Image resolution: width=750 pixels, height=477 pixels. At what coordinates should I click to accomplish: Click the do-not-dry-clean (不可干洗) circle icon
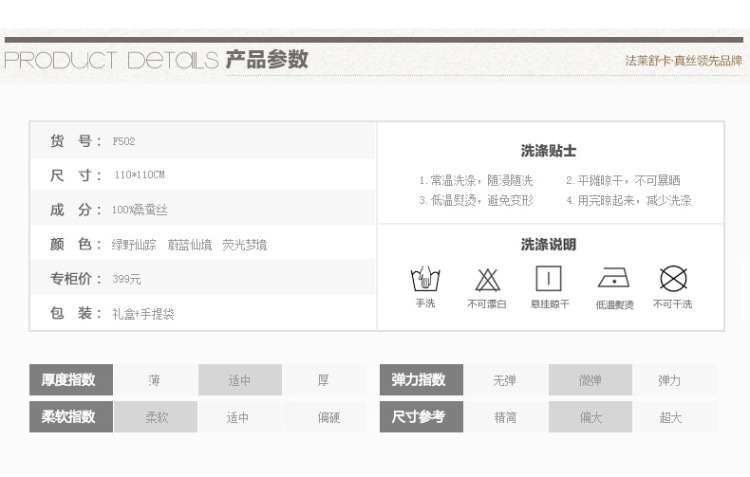(673, 279)
